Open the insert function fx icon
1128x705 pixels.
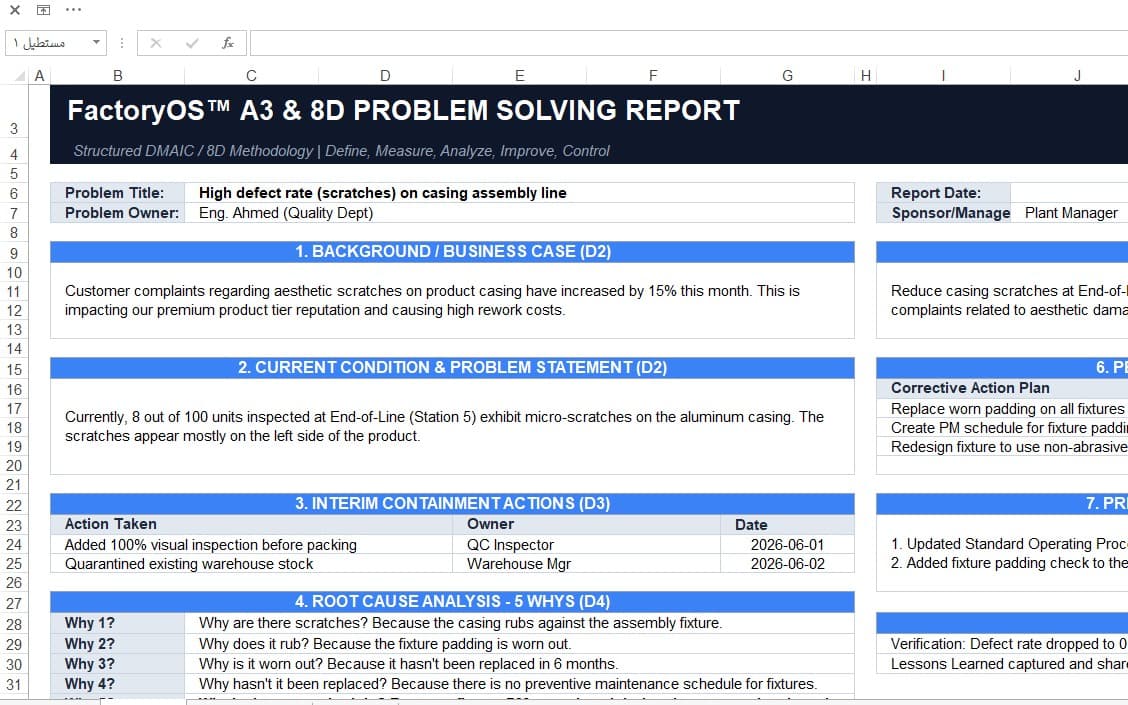coord(228,43)
